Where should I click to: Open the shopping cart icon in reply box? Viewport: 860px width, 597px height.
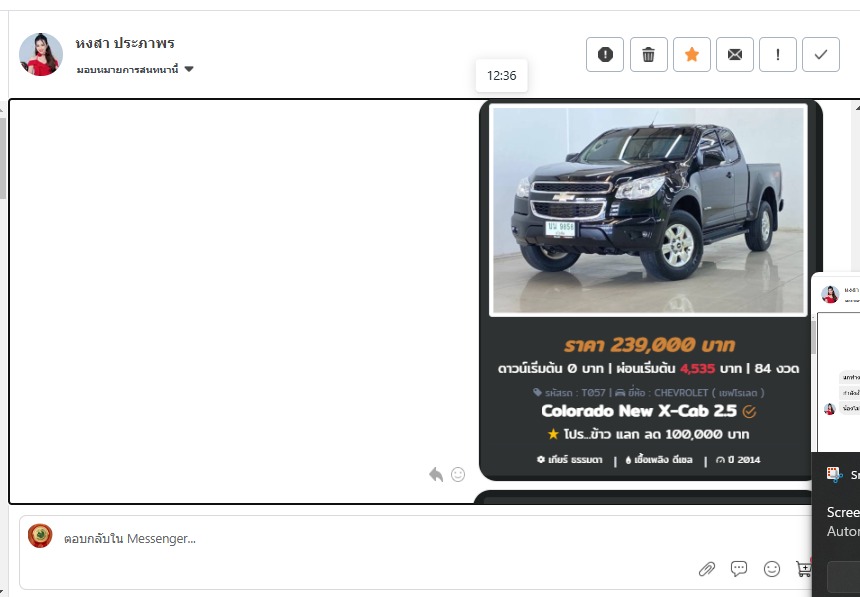pyautogui.click(x=804, y=569)
